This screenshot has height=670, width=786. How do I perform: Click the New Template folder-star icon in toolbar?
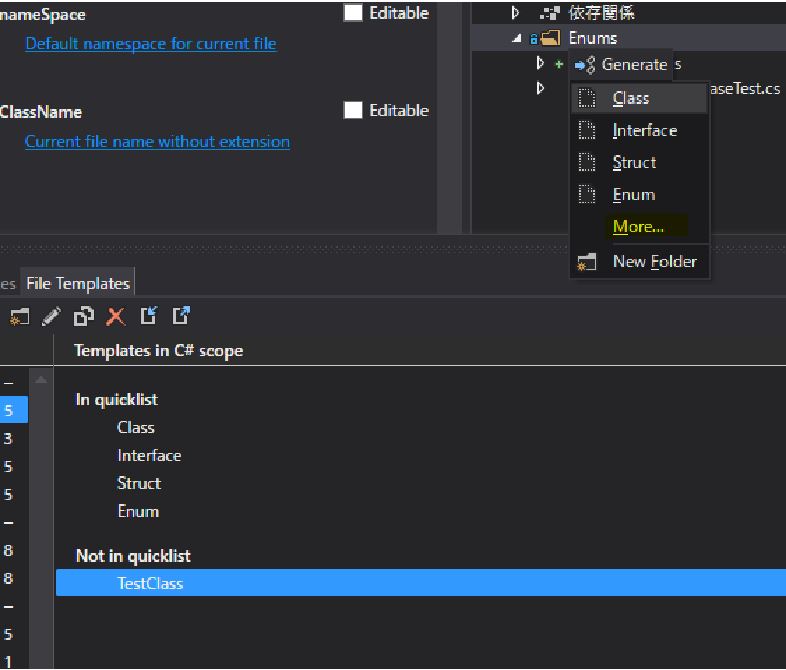click(x=18, y=316)
